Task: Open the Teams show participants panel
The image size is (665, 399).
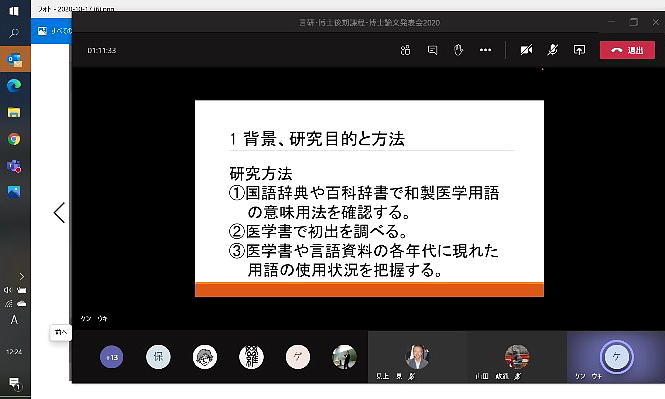Action: [x=405, y=50]
